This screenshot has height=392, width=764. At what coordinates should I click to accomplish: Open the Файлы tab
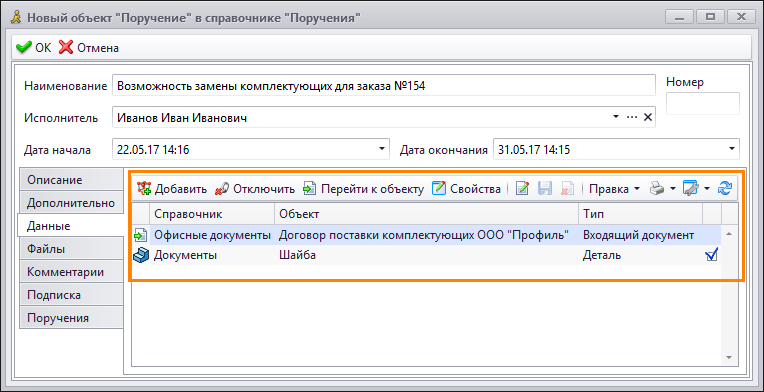71,249
